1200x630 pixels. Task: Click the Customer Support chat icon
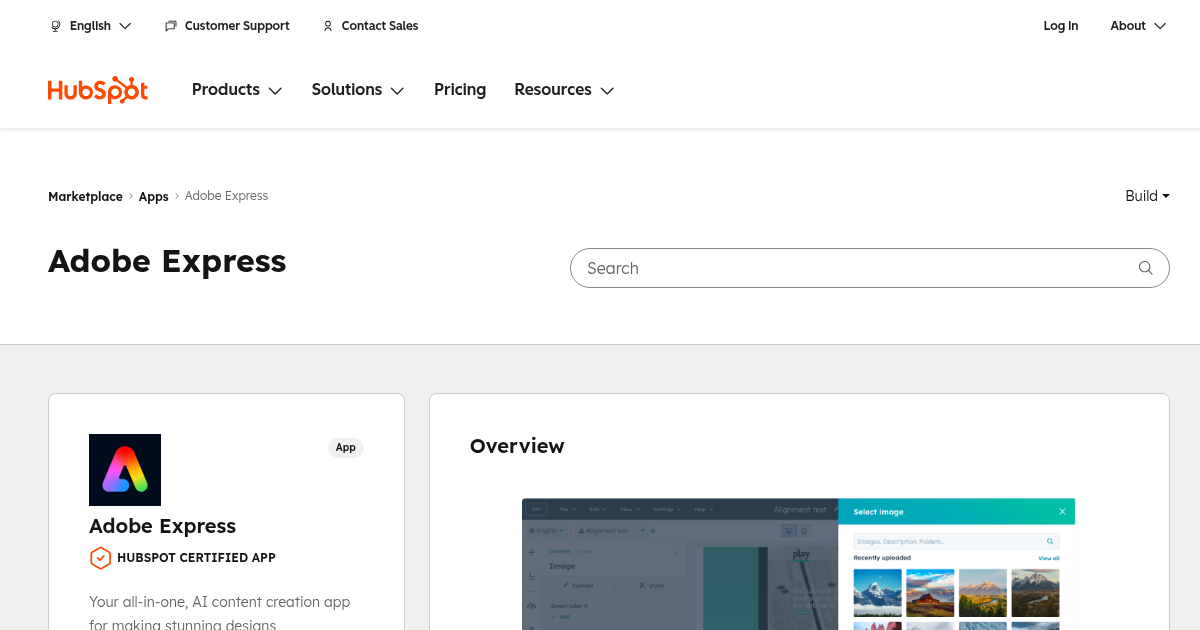(x=171, y=26)
